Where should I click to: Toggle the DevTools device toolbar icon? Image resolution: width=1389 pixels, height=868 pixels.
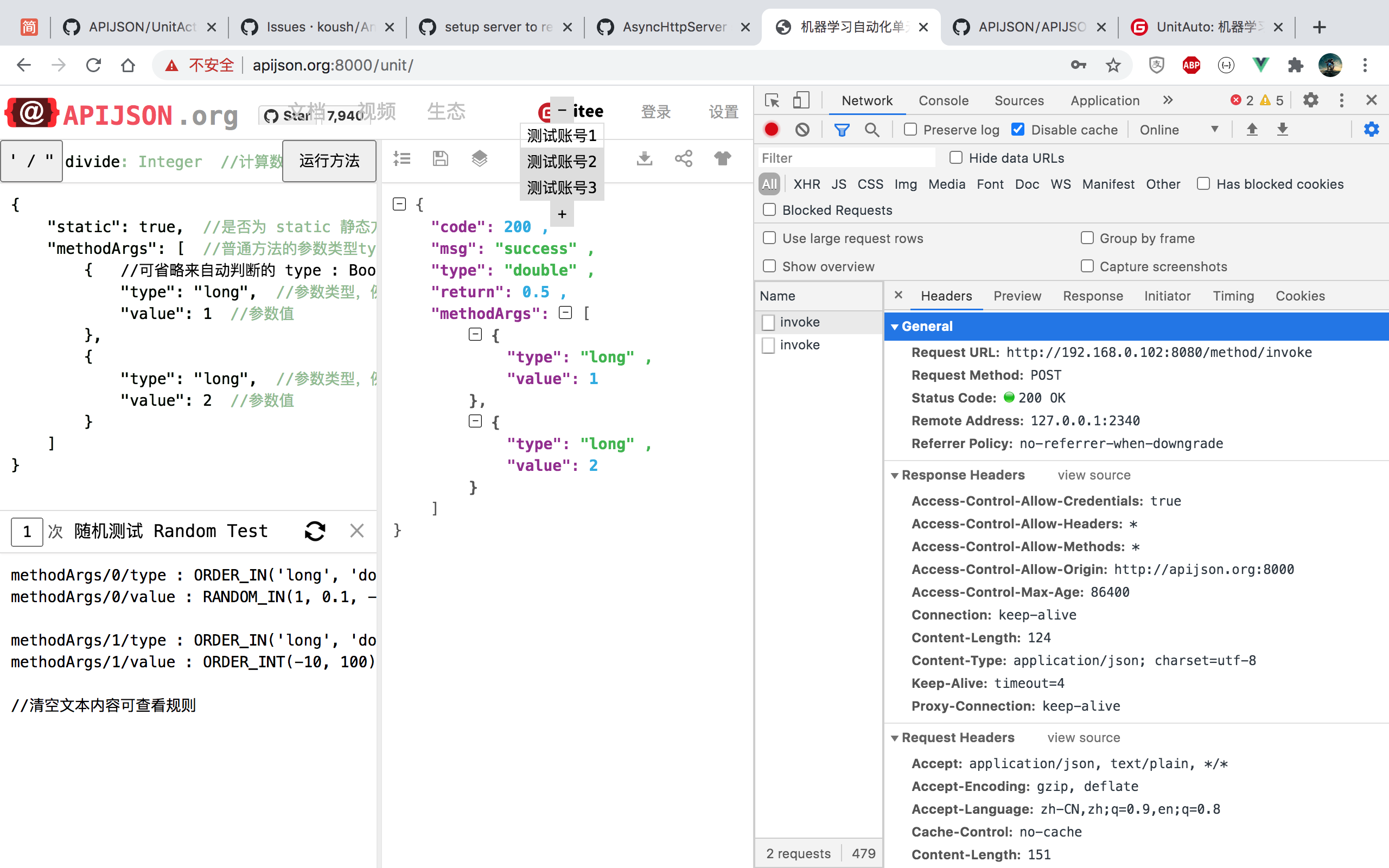tap(801, 100)
